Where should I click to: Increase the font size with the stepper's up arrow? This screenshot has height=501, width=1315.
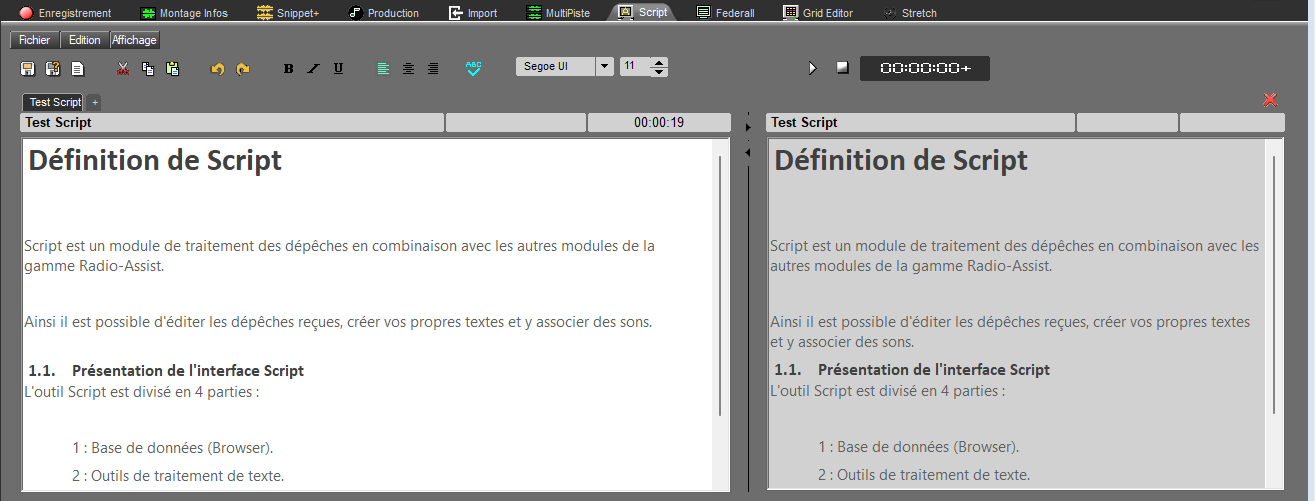(x=659, y=62)
